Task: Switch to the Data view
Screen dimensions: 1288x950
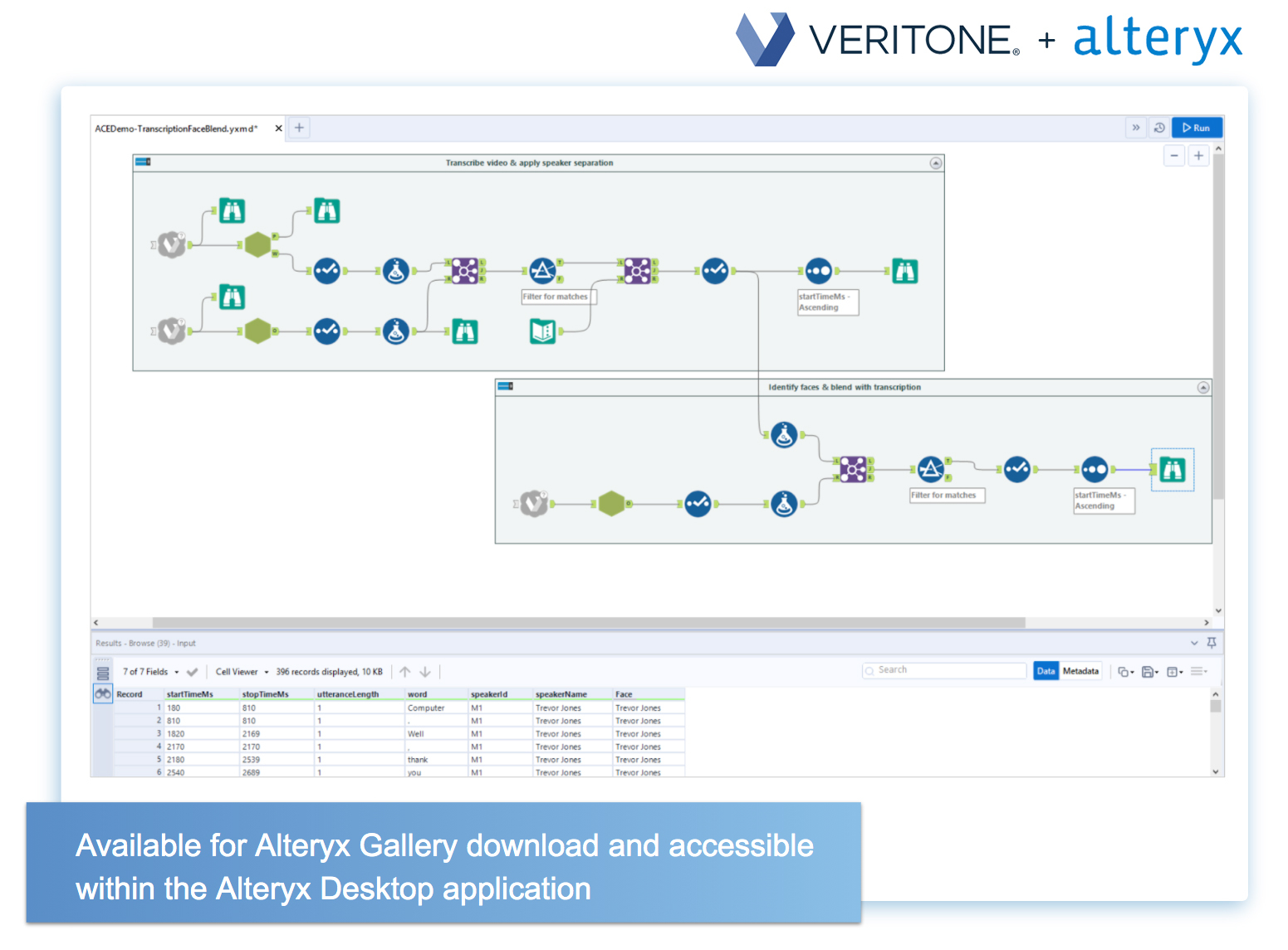Action: (x=1046, y=671)
